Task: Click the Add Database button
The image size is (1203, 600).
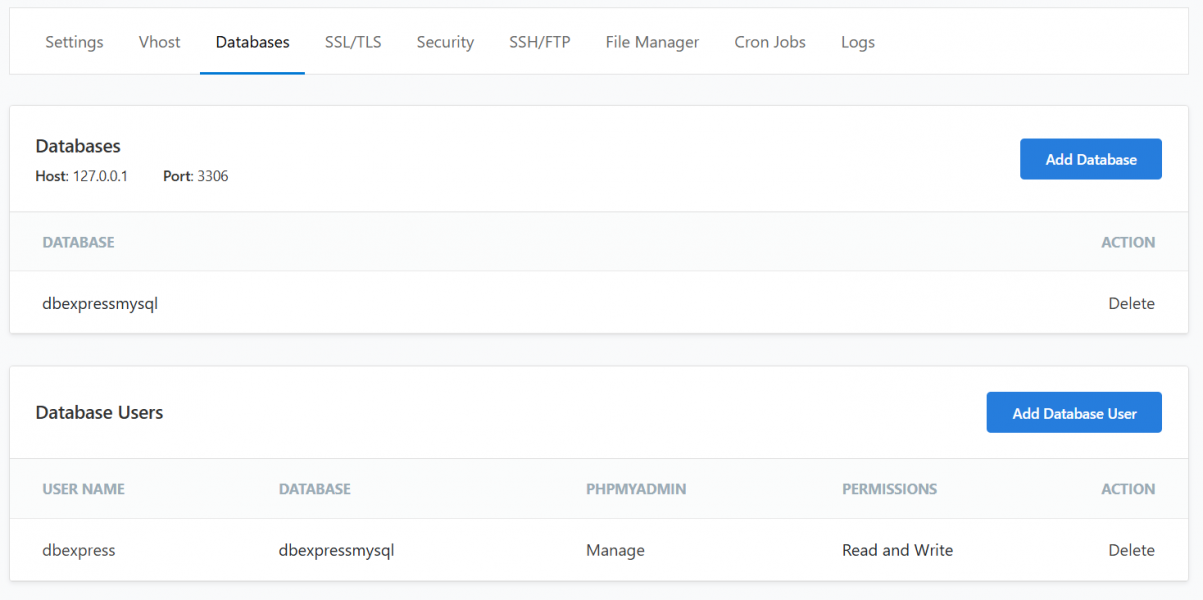Action: click(1090, 159)
